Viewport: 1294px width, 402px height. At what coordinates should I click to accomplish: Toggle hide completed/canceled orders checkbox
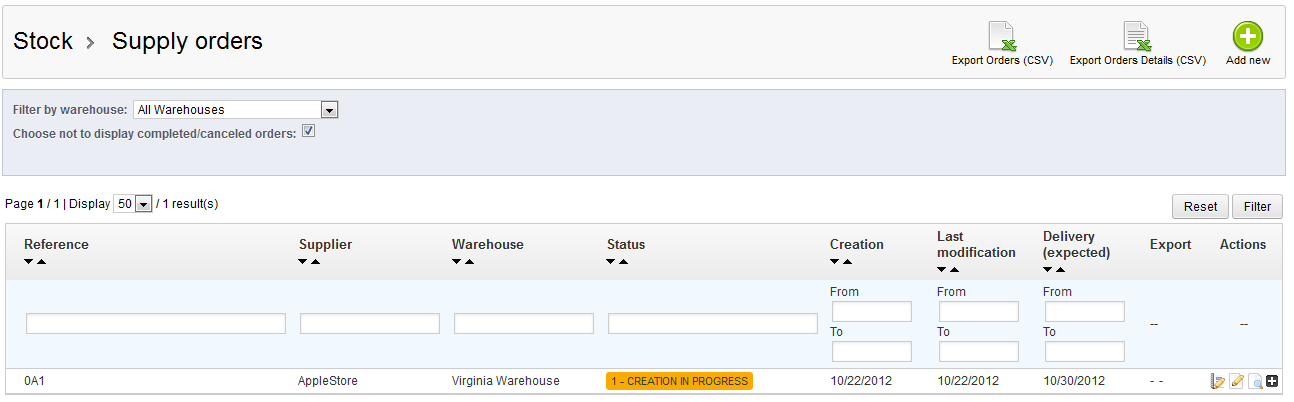[x=309, y=131]
